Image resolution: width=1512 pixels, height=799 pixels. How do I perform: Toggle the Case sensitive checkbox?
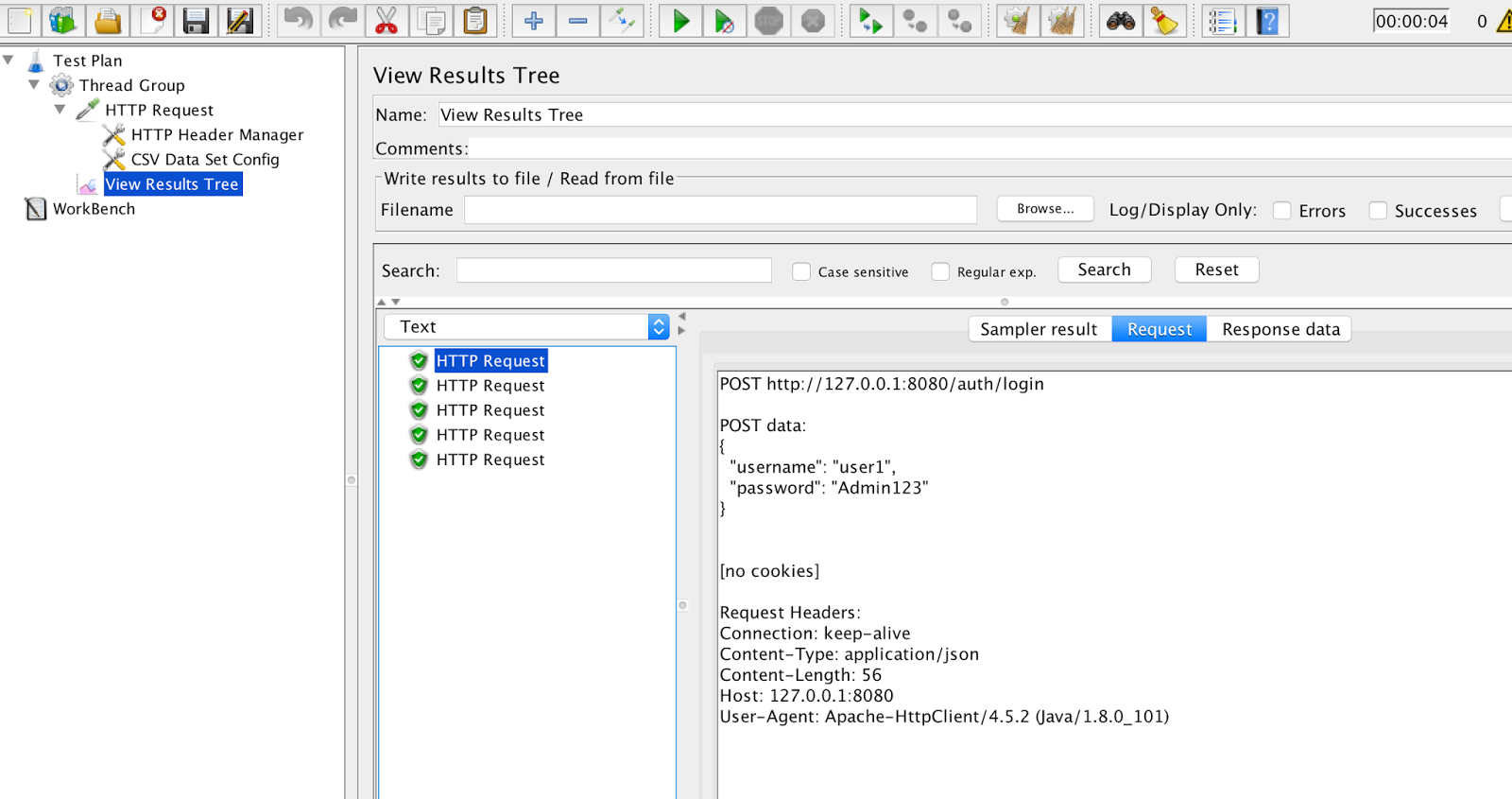tap(801, 271)
